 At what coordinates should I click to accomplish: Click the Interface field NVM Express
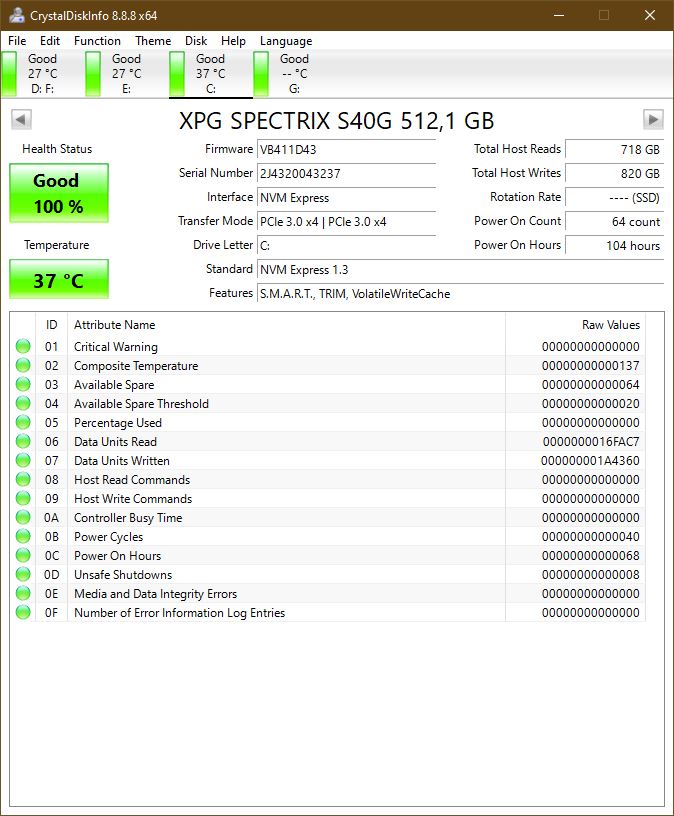pyautogui.click(x=346, y=197)
